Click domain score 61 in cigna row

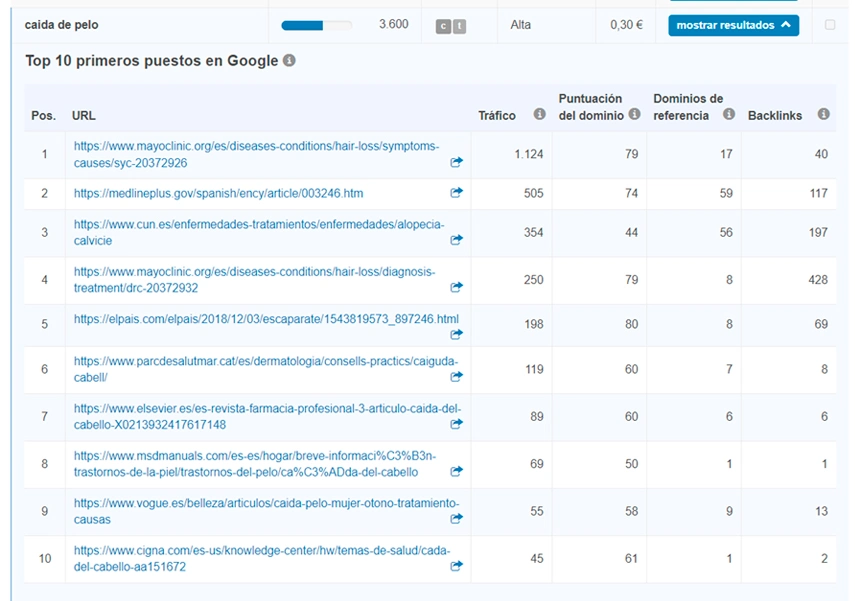[631, 558]
